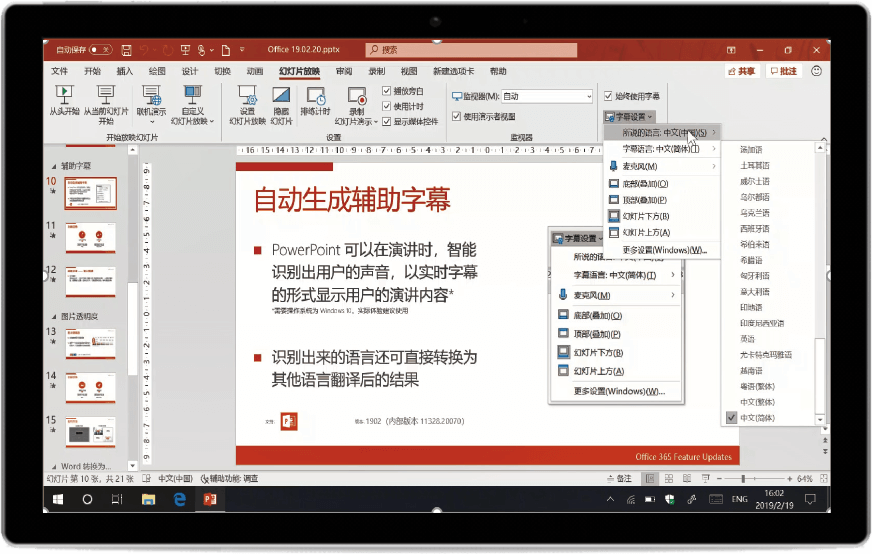Open Task View on the taskbar
Screen dimensions: 872x554
coord(117,499)
